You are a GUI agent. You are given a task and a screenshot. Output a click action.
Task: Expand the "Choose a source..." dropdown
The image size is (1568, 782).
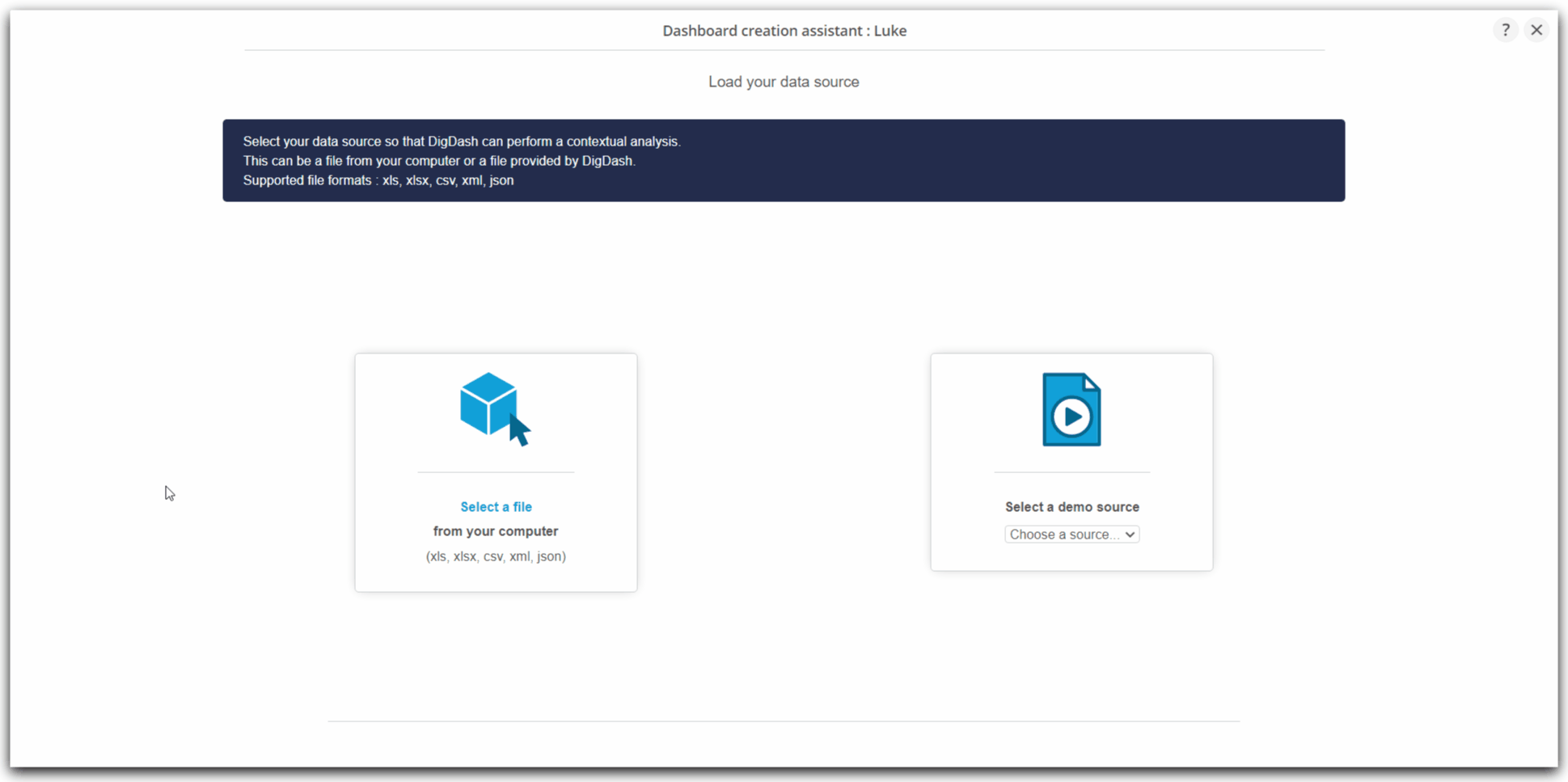pyautogui.click(x=1071, y=535)
